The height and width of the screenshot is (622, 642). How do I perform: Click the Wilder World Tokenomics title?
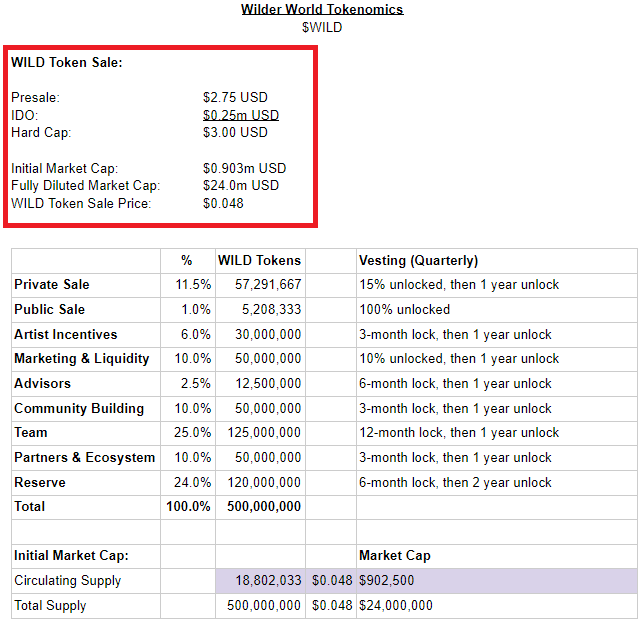pyautogui.click(x=322, y=9)
